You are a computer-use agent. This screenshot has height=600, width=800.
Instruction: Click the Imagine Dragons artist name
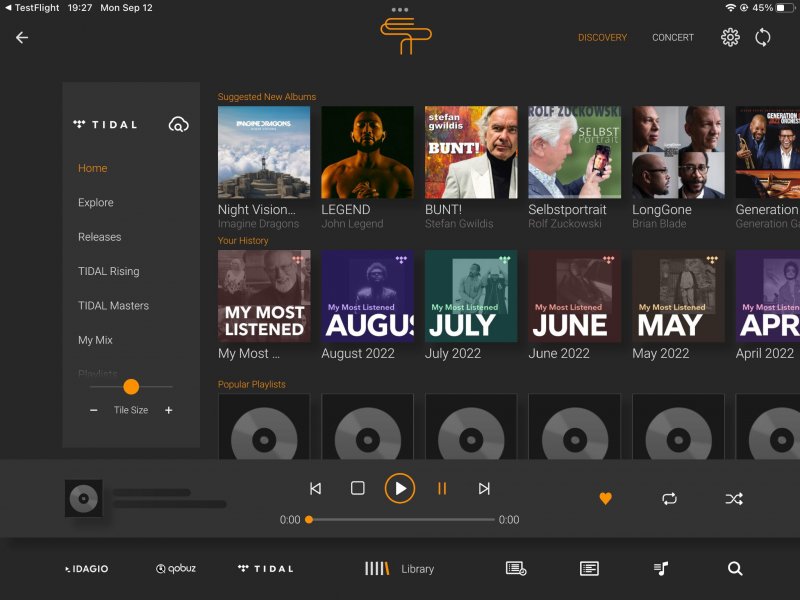(258, 224)
